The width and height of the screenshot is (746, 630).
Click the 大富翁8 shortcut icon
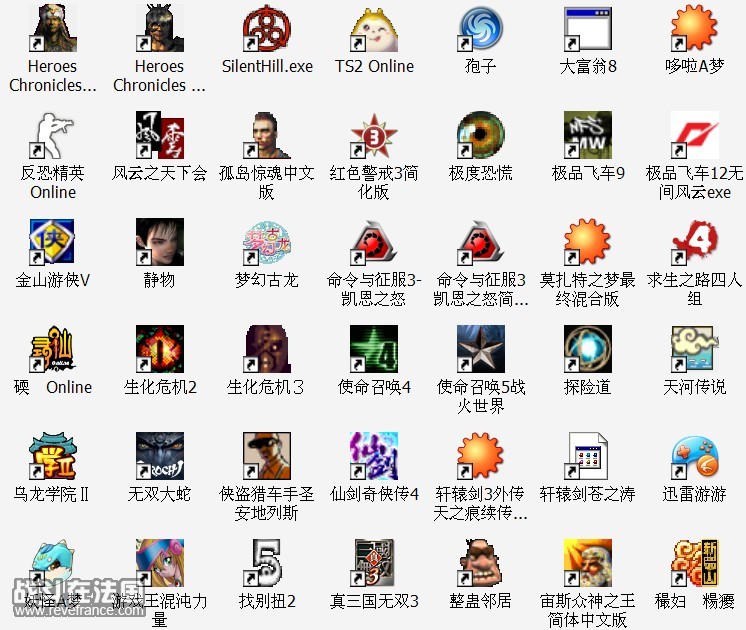(588, 28)
